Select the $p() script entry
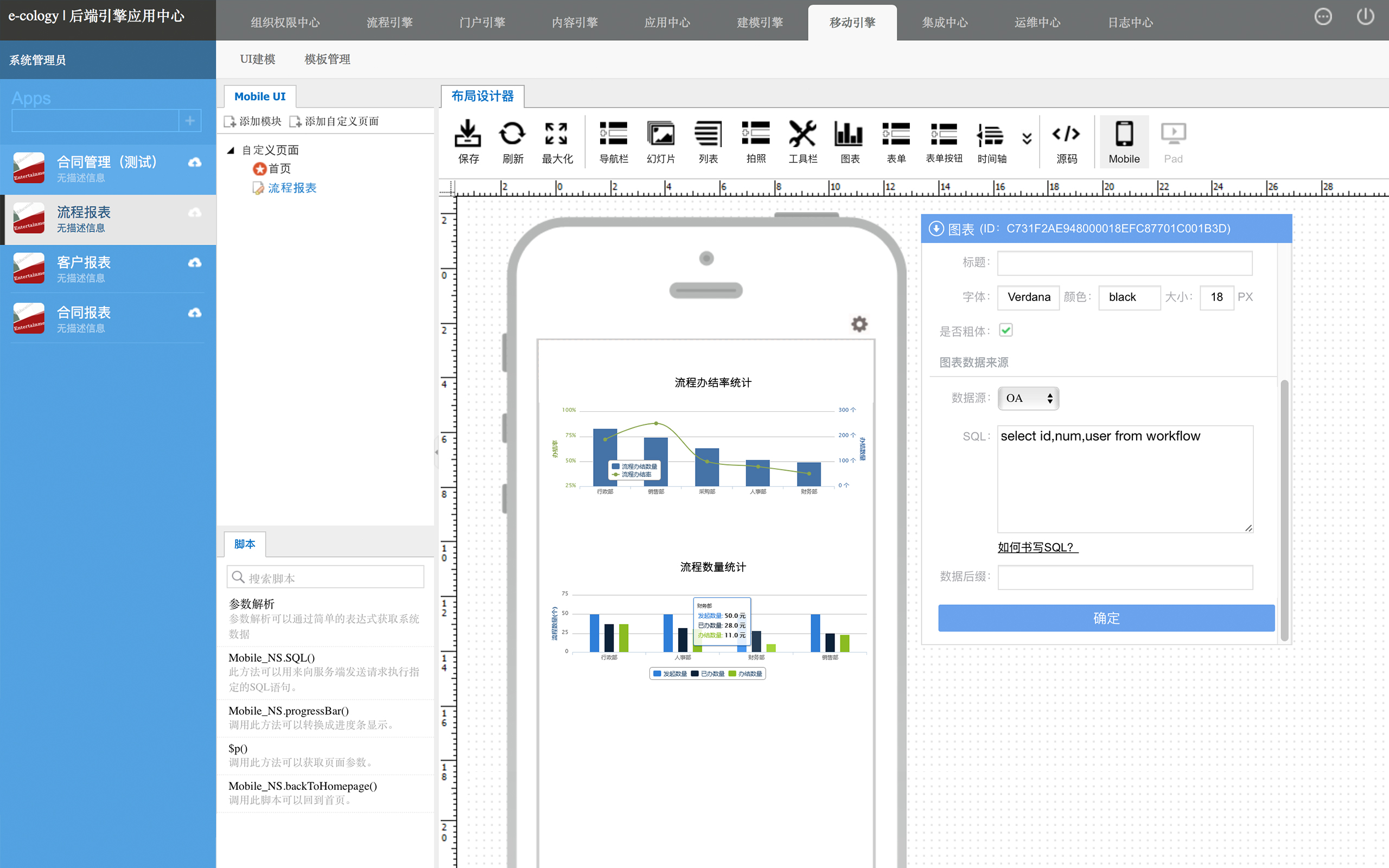Viewport: 1389px width, 868px height. tap(325, 756)
